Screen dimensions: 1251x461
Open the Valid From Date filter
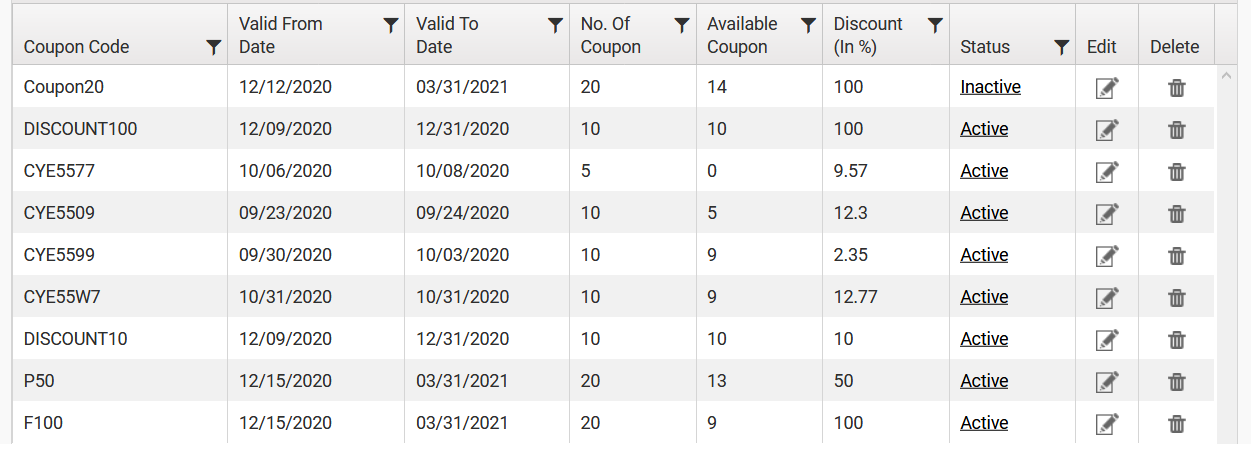pyautogui.click(x=391, y=26)
